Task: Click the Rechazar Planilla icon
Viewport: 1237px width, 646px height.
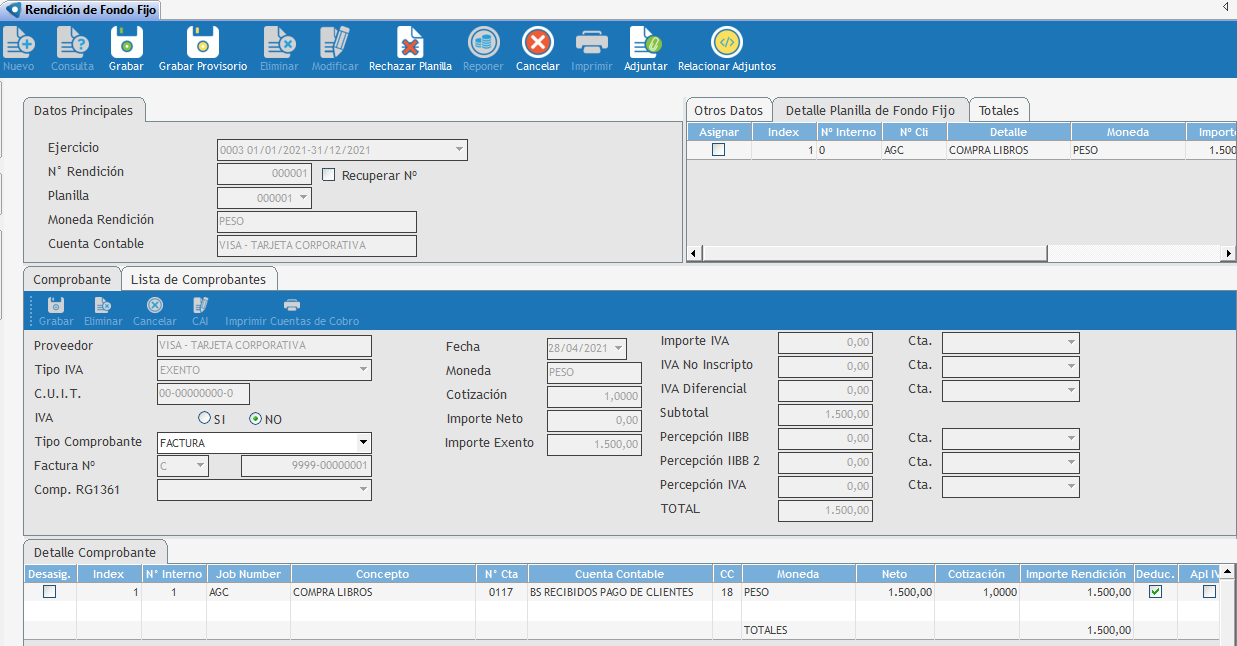Action: click(x=410, y=43)
